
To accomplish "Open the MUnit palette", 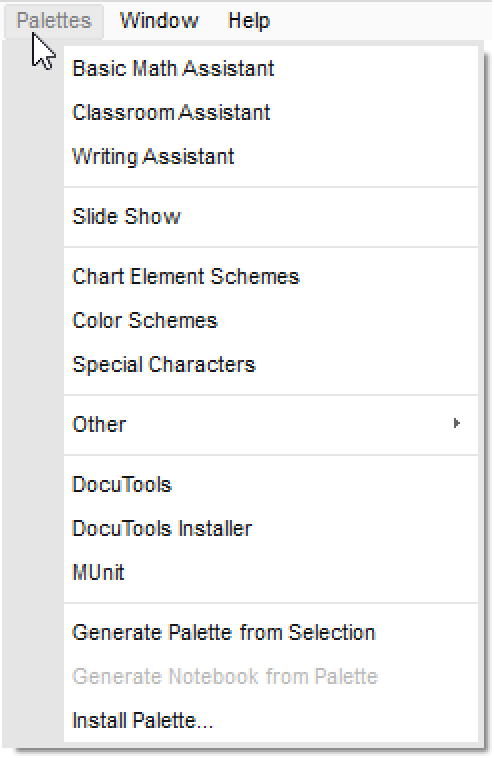I will tap(271, 572).
